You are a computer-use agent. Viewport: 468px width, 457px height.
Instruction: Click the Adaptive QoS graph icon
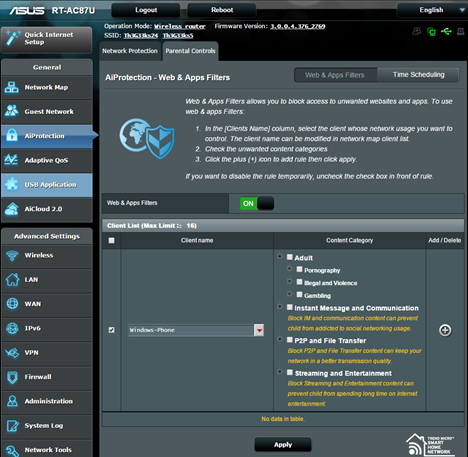tap(11, 160)
